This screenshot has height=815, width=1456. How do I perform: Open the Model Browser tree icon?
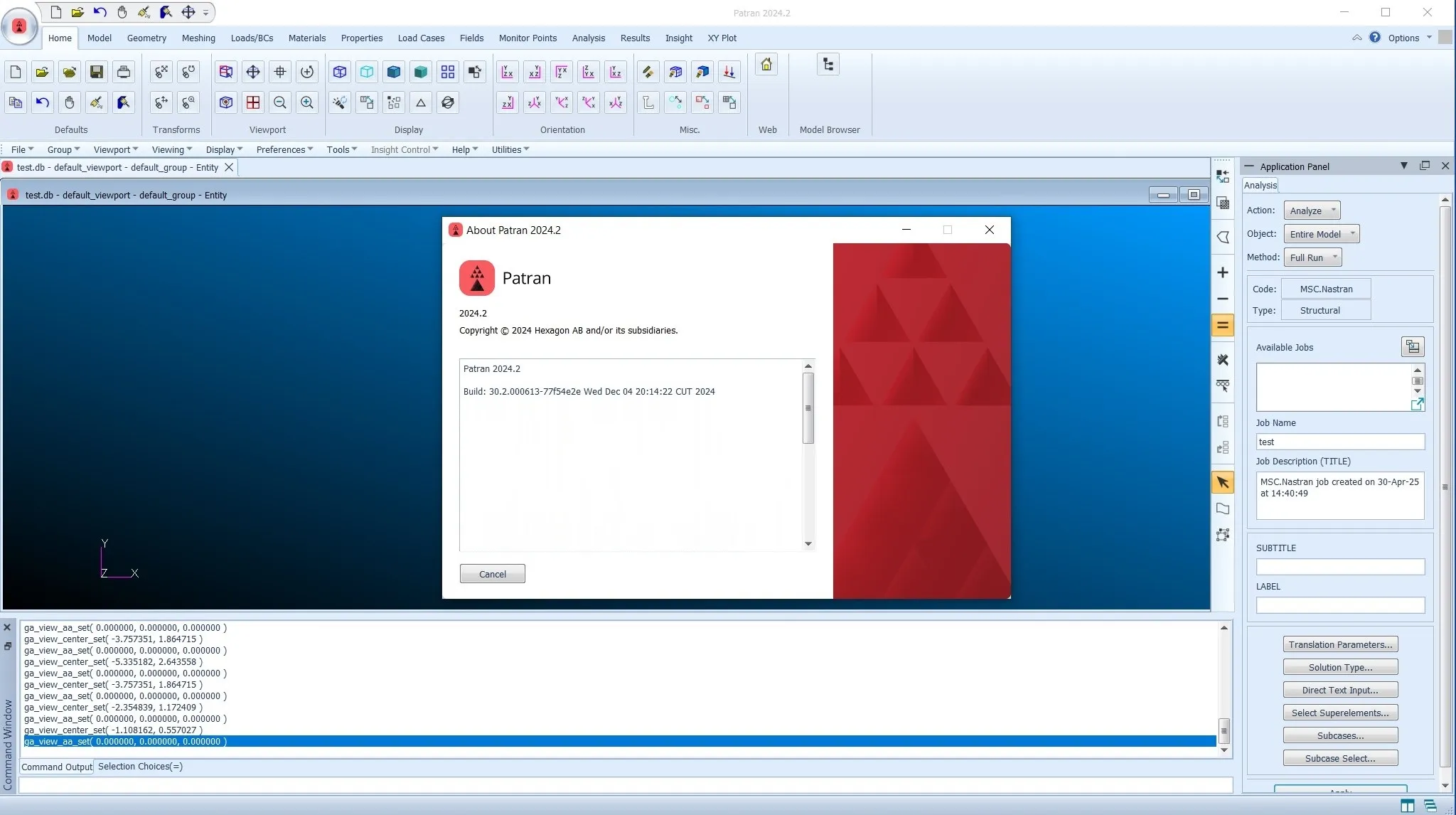click(828, 65)
